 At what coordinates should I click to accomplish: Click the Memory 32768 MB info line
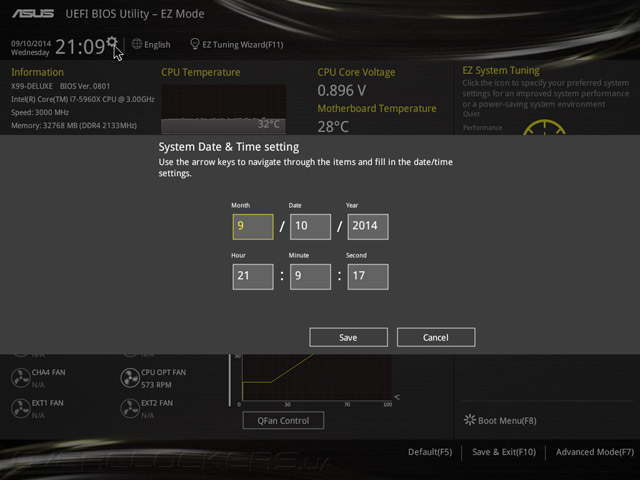(74, 125)
